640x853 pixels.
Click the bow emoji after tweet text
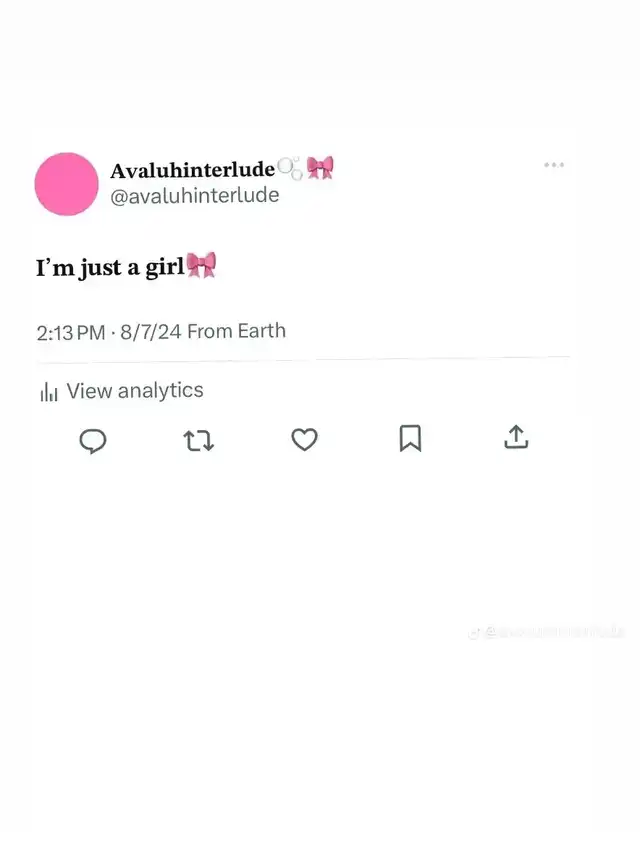201,265
